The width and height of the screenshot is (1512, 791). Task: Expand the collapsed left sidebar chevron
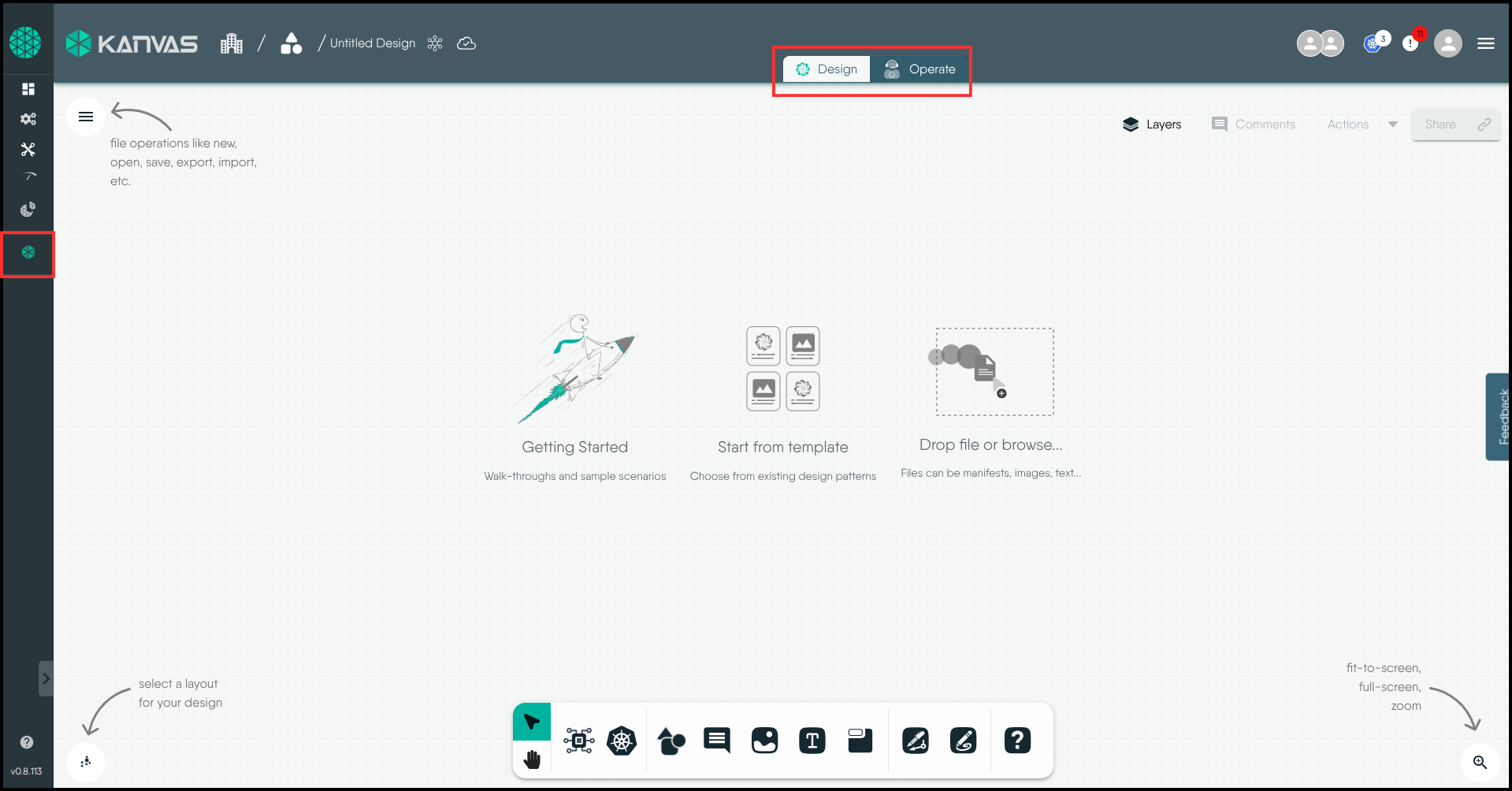coord(46,678)
